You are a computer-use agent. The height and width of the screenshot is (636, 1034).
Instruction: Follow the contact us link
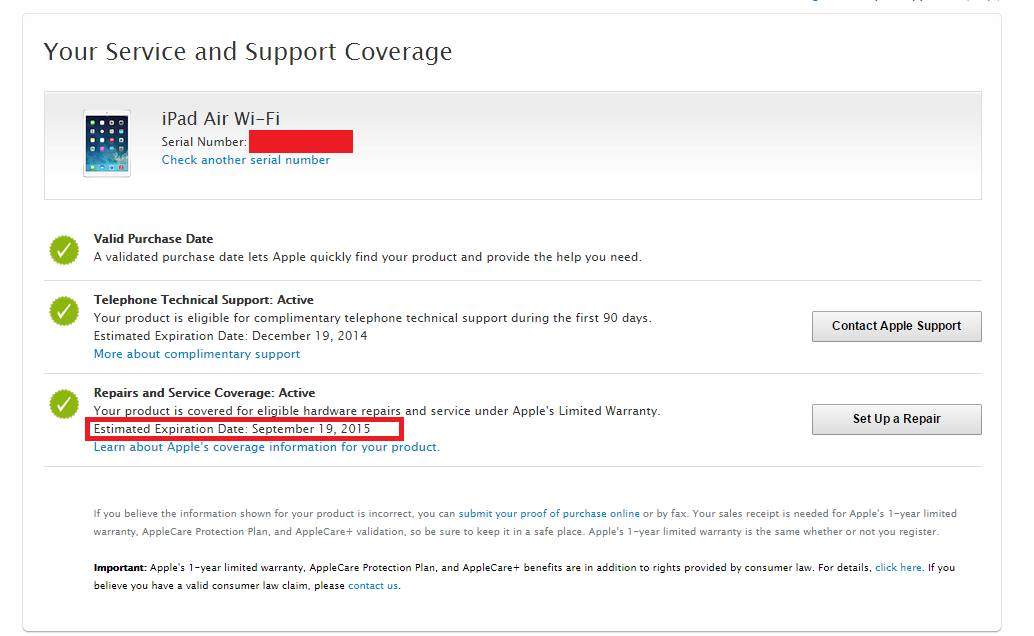373,585
